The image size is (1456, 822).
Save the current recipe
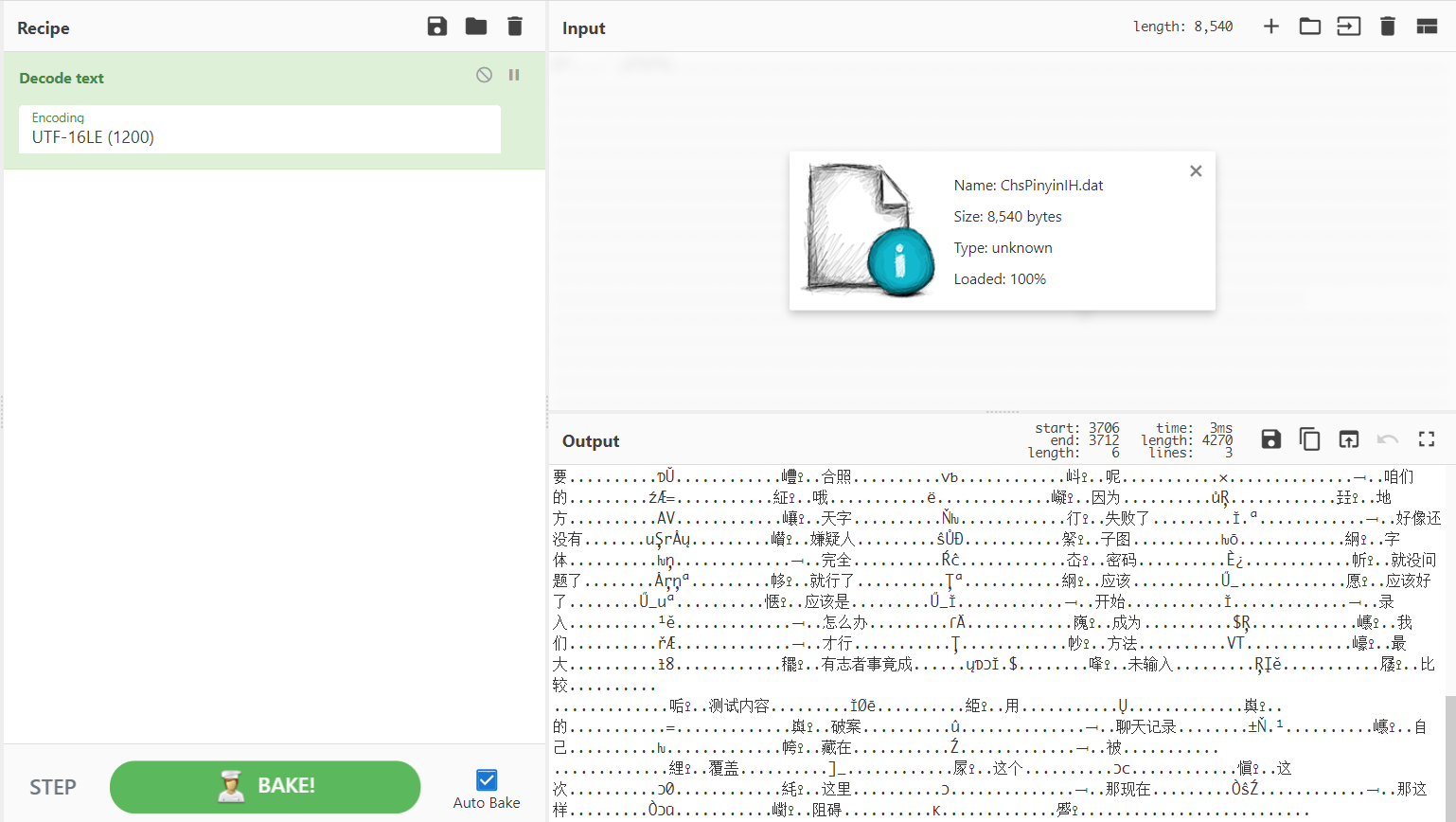click(x=436, y=27)
